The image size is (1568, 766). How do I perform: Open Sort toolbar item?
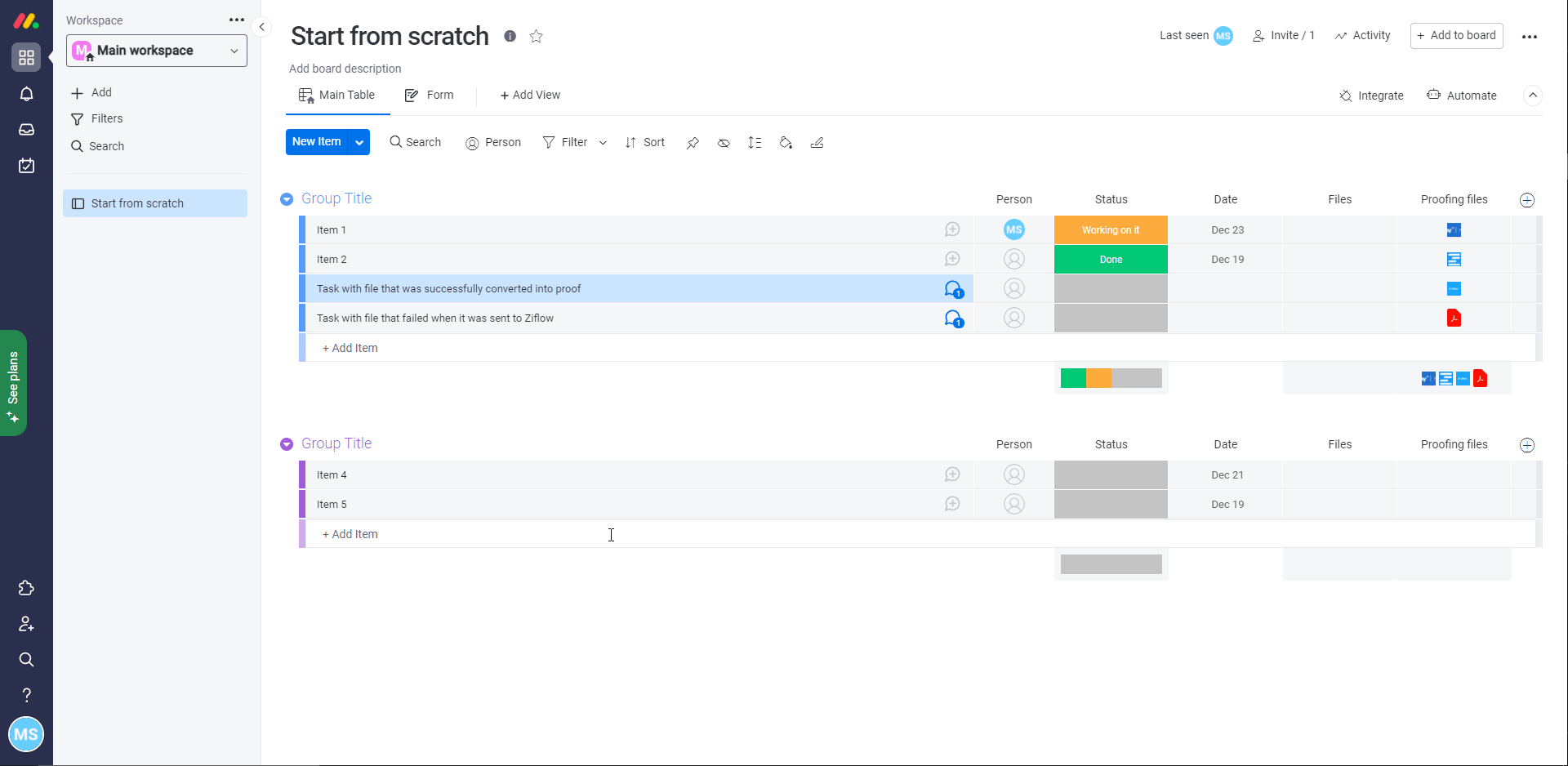click(645, 143)
